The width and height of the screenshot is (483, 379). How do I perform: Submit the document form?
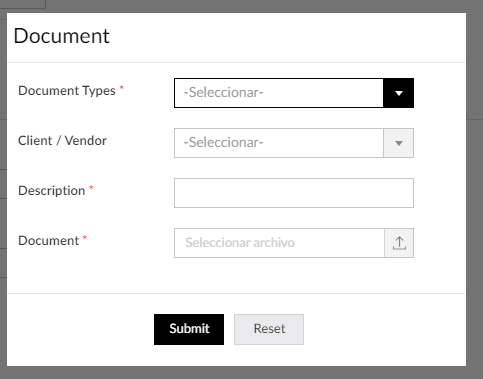[x=189, y=329]
